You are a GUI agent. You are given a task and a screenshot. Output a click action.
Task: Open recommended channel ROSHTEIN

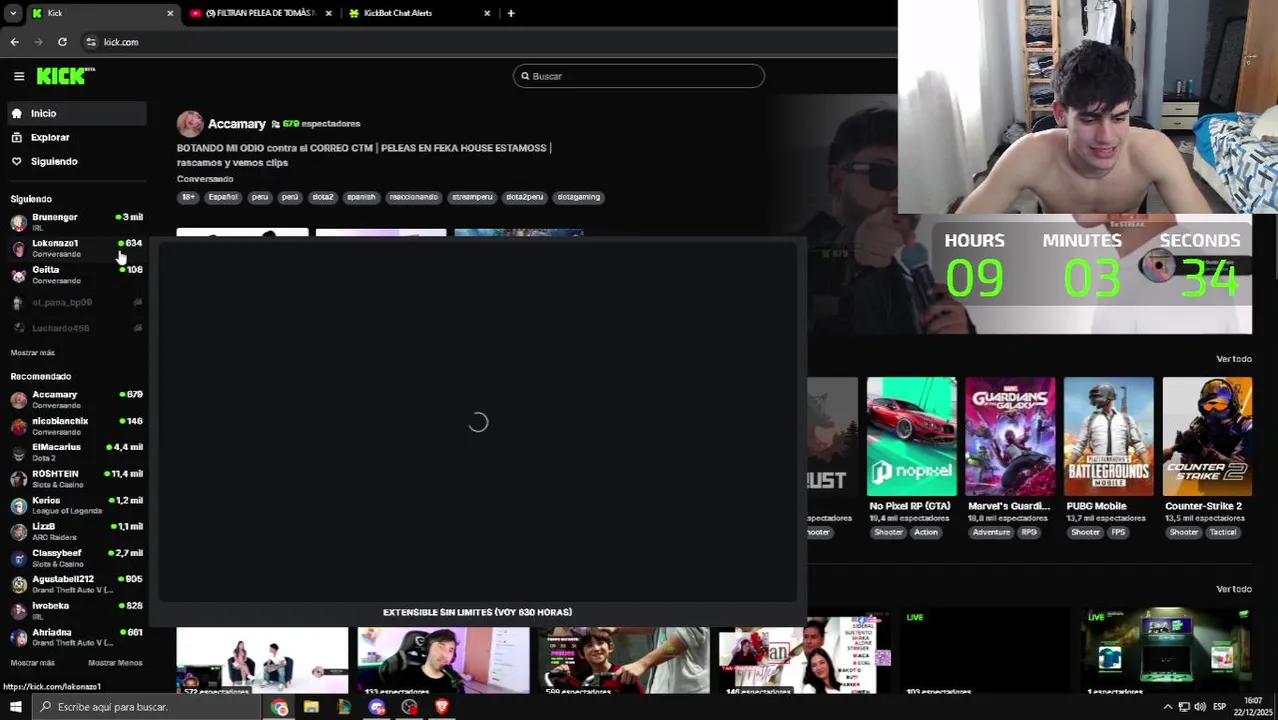[76, 479]
